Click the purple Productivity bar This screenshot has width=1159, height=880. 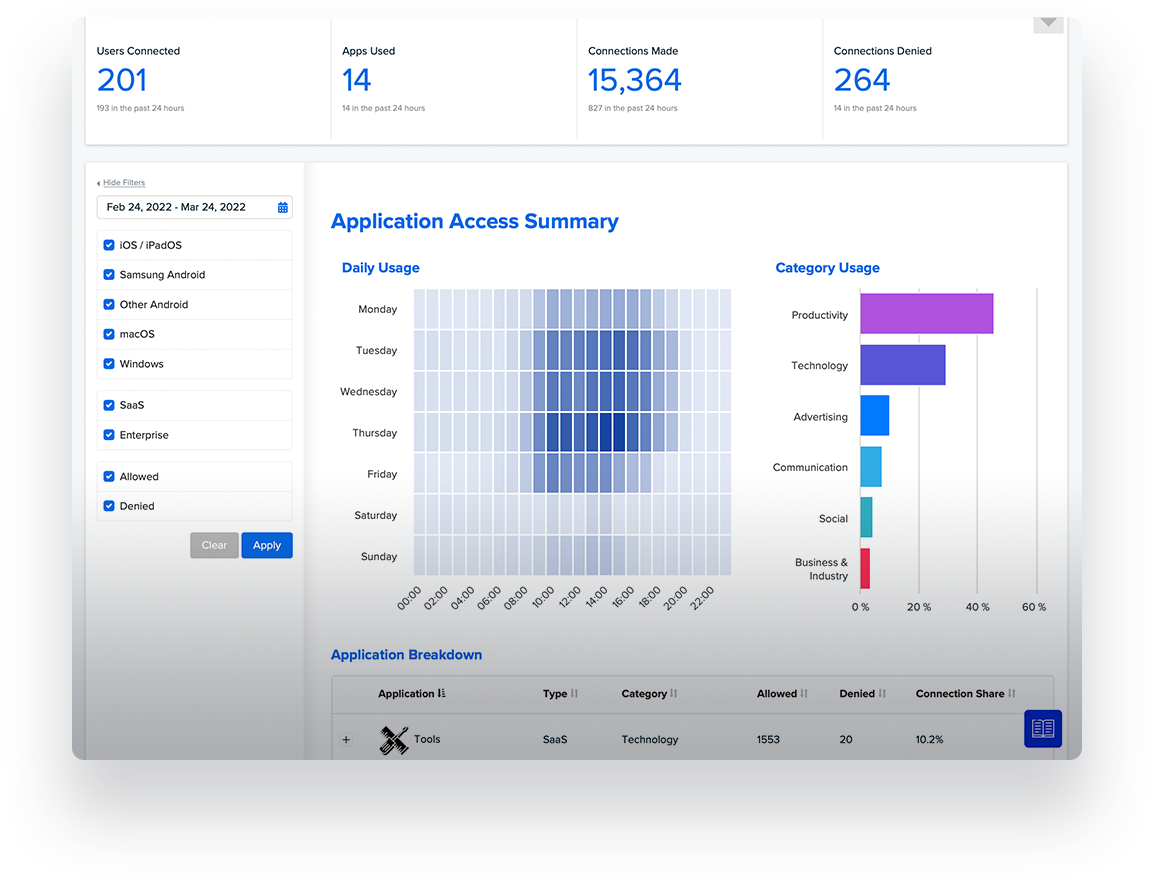(926, 314)
